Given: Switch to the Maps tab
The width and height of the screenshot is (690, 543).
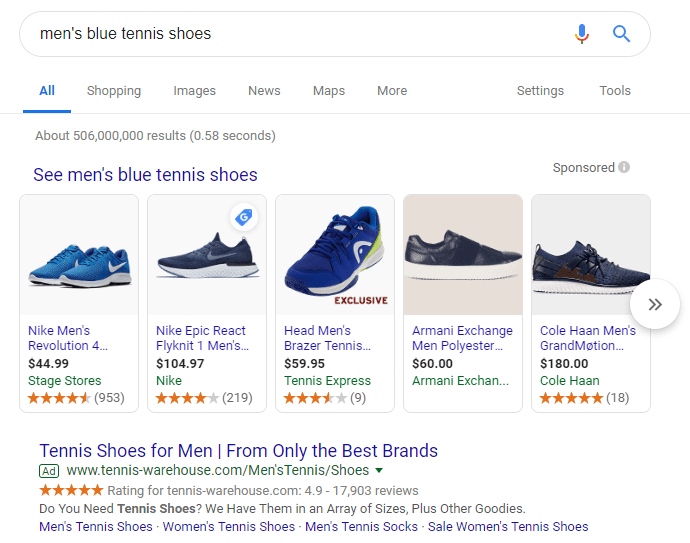Looking at the screenshot, I should [329, 91].
